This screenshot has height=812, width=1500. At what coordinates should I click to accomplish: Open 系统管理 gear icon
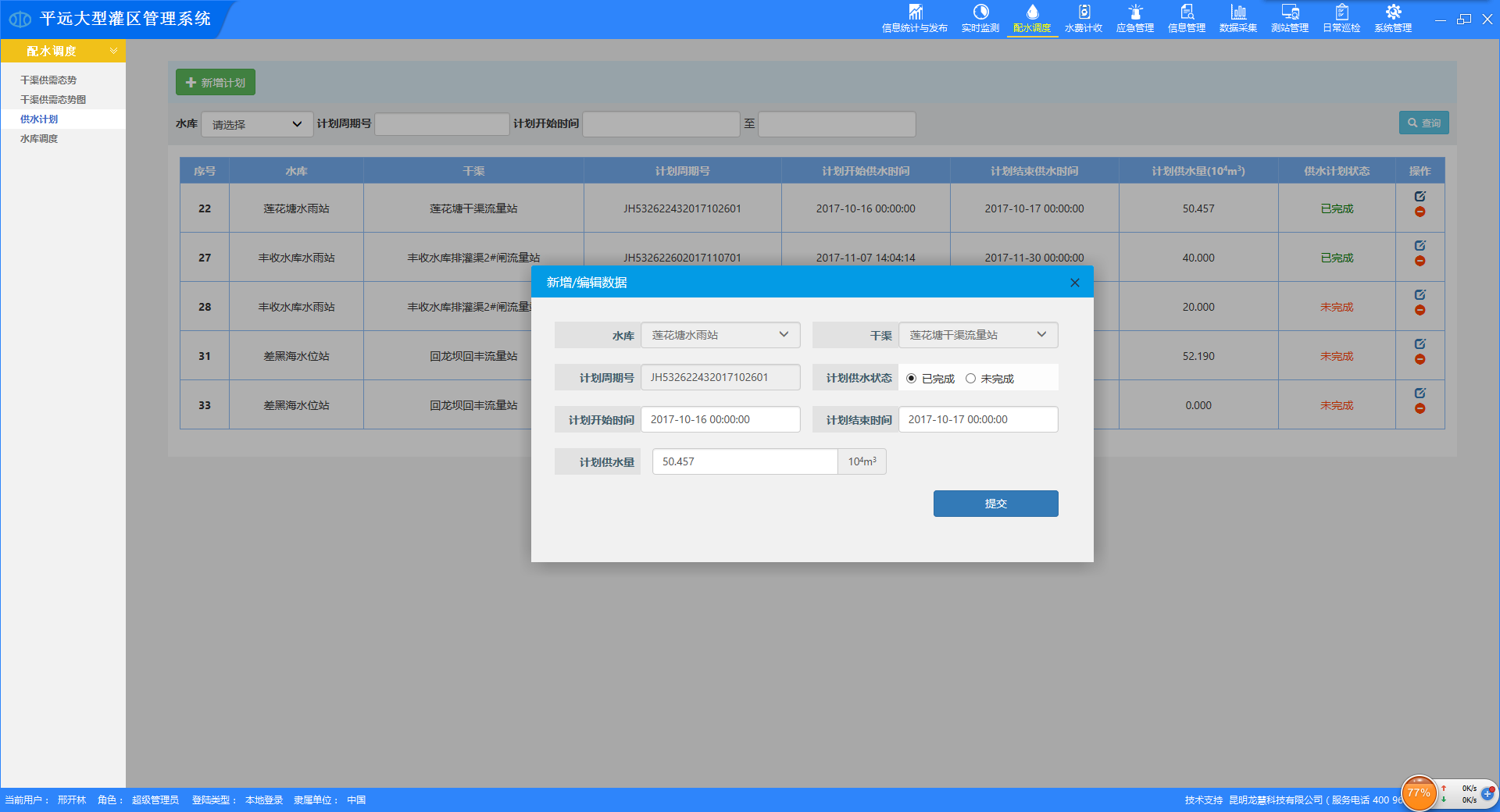tap(1393, 12)
